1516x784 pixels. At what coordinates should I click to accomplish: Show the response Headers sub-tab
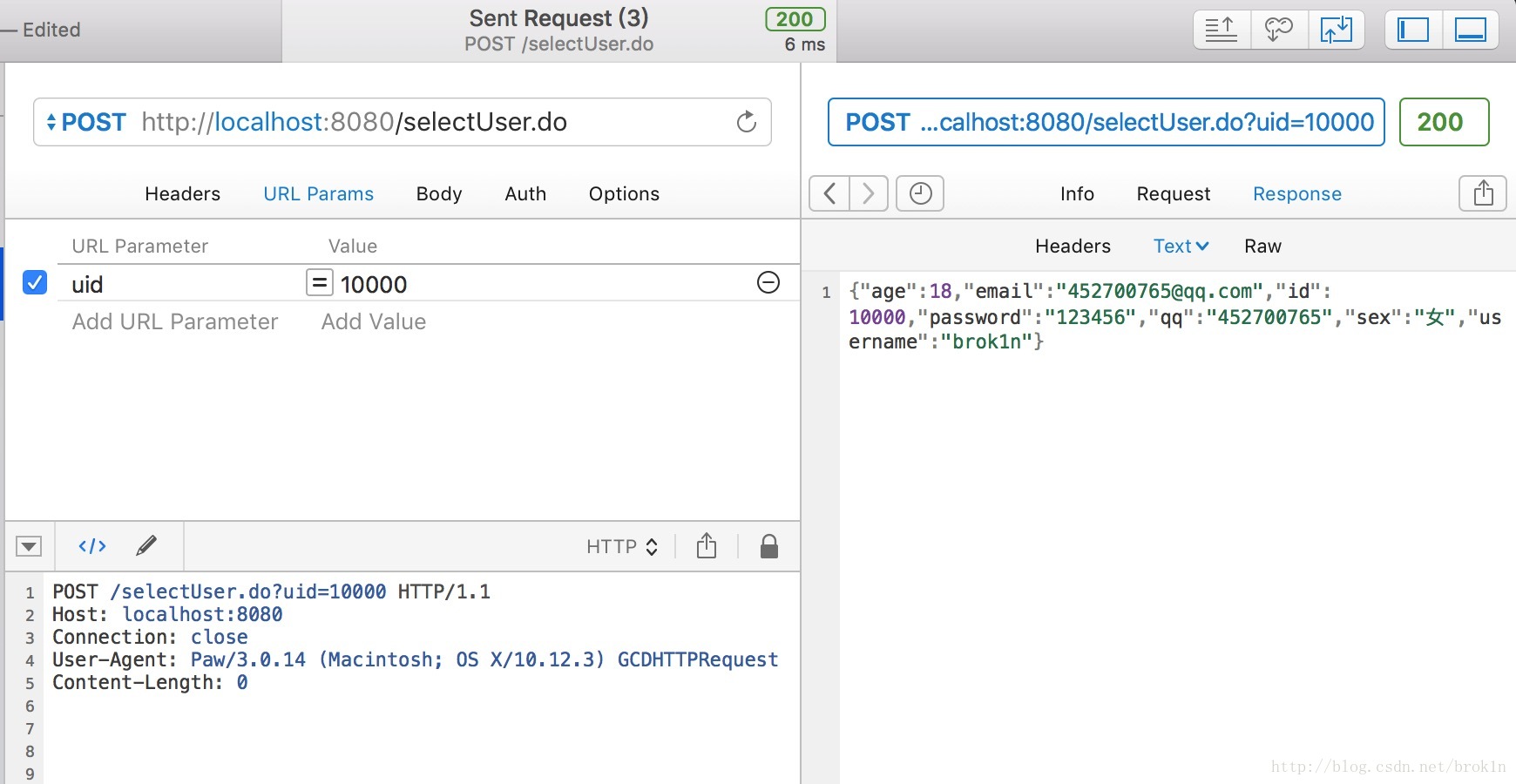click(1073, 247)
